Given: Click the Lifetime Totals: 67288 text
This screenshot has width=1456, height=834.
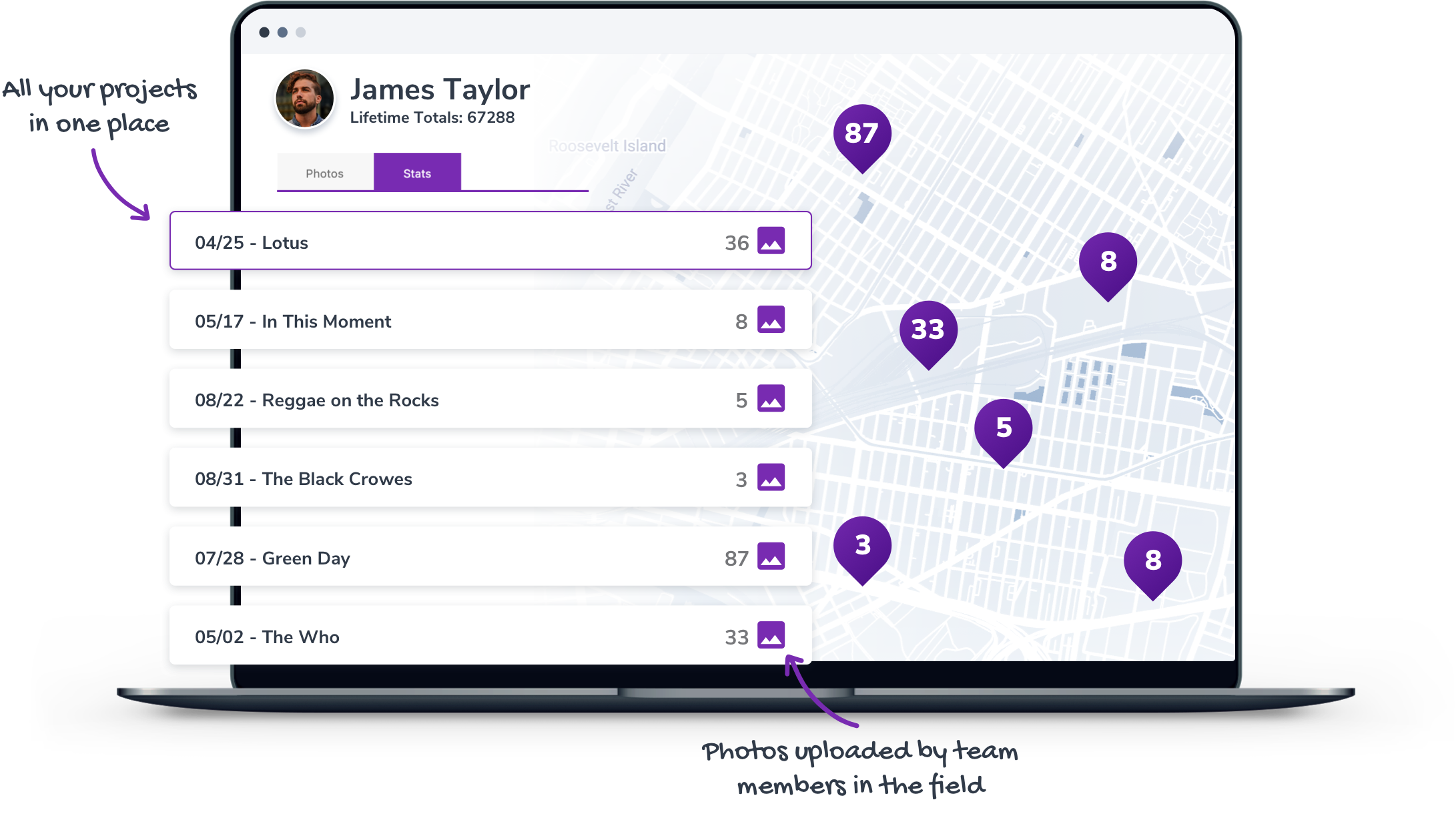Looking at the screenshot, I should [432, 117].
